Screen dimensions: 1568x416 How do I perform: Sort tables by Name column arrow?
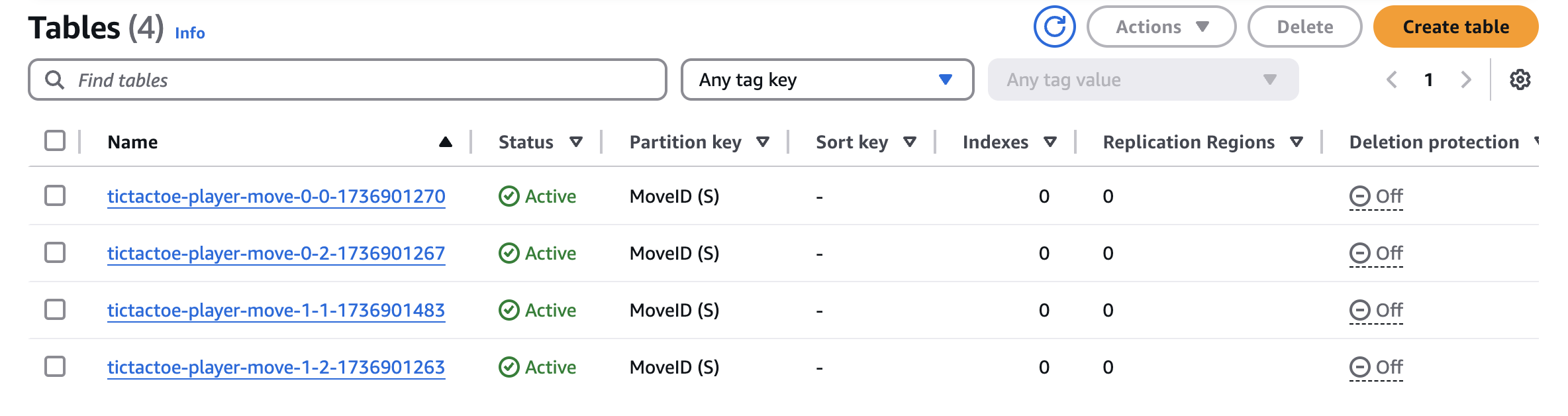point(446,142)
